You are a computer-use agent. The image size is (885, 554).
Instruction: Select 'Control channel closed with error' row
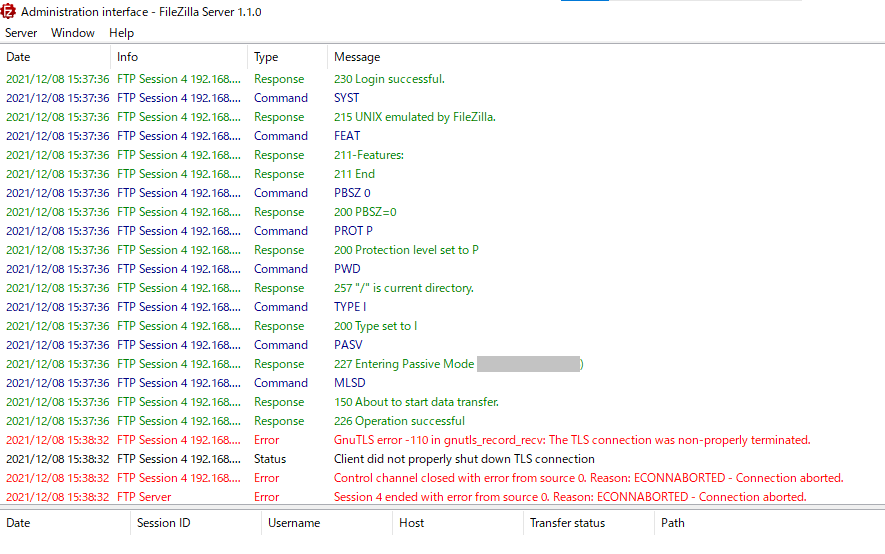pyautogui.click(x=442, y=478)
